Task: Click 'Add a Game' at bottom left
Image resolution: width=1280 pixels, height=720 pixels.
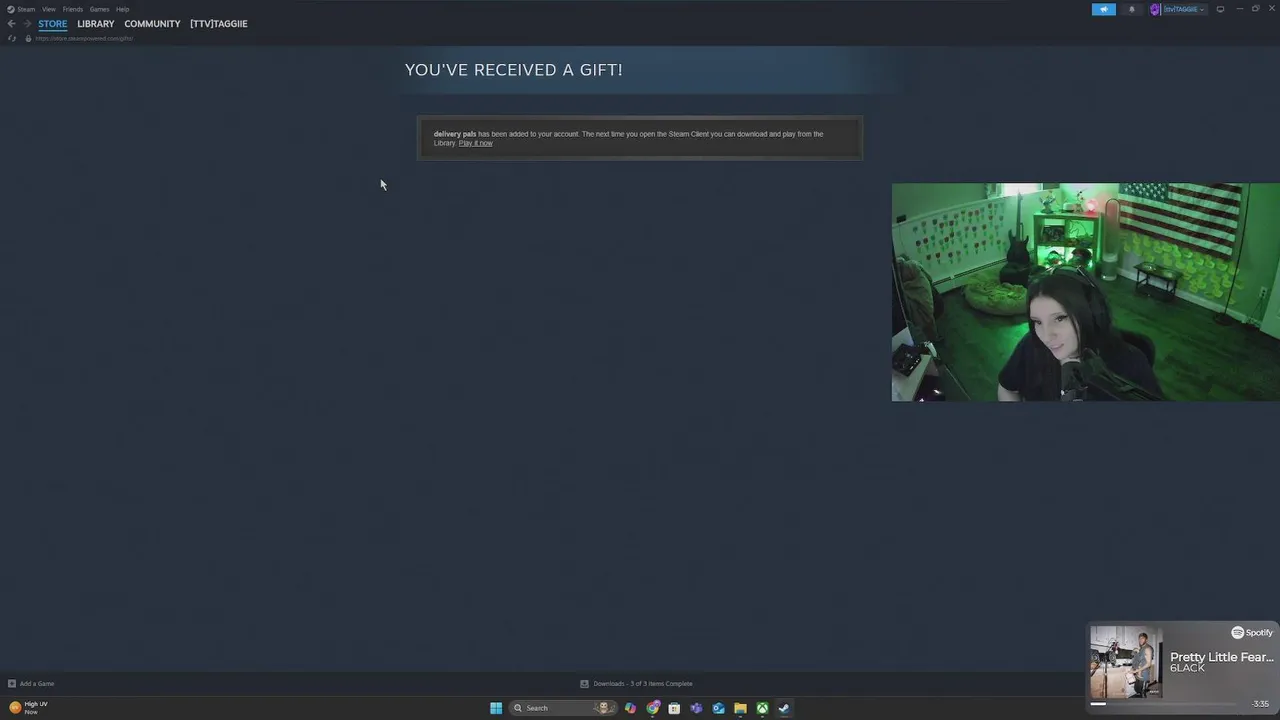Action: (x=31, y=684)
